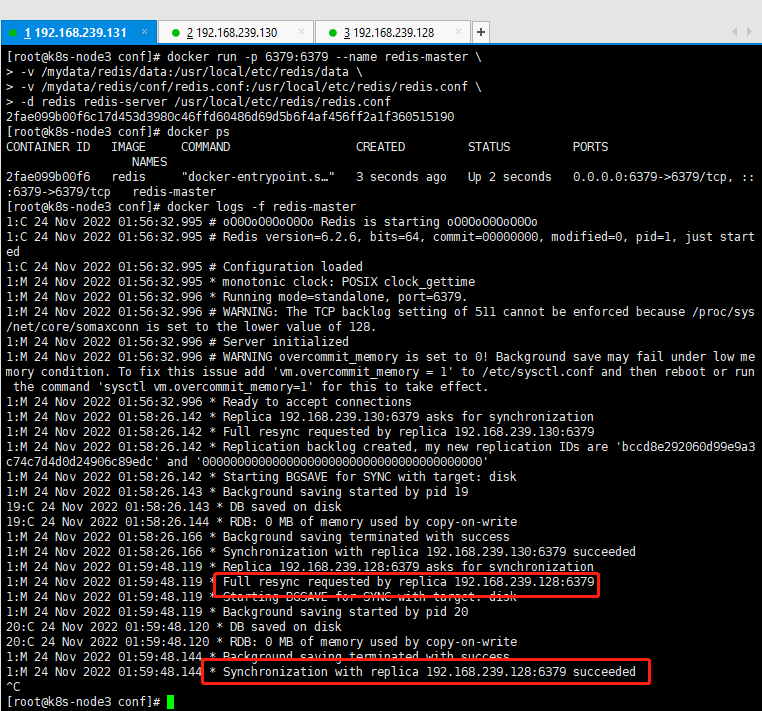The width and height of the screenshot is (762, 711).
Task: Click the "Ready to accept connections" line
Action: pyautogui.click(x=317, y=402)
